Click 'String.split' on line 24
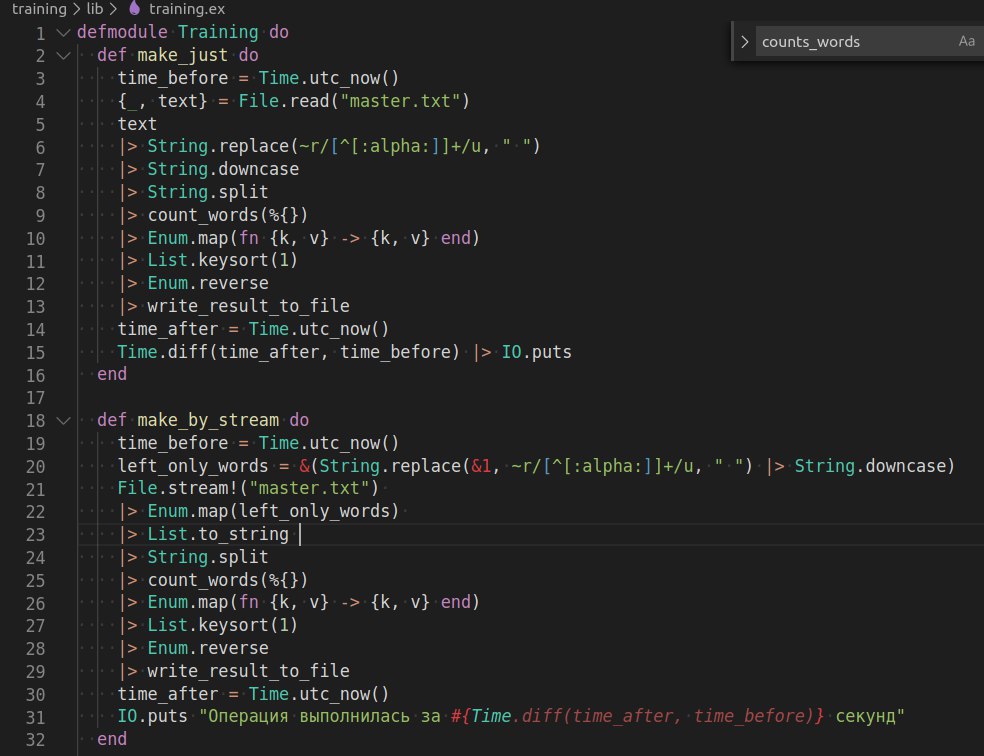This screenshot has height=756, width=984. (x=208, y=557)
